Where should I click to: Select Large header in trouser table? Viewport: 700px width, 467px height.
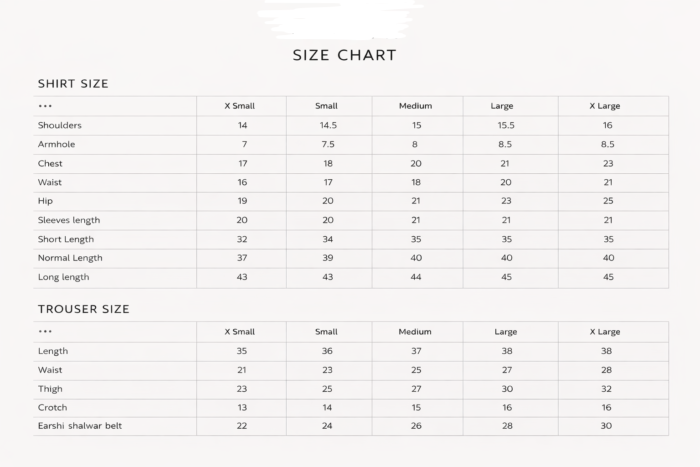click(x=505, y=332)
